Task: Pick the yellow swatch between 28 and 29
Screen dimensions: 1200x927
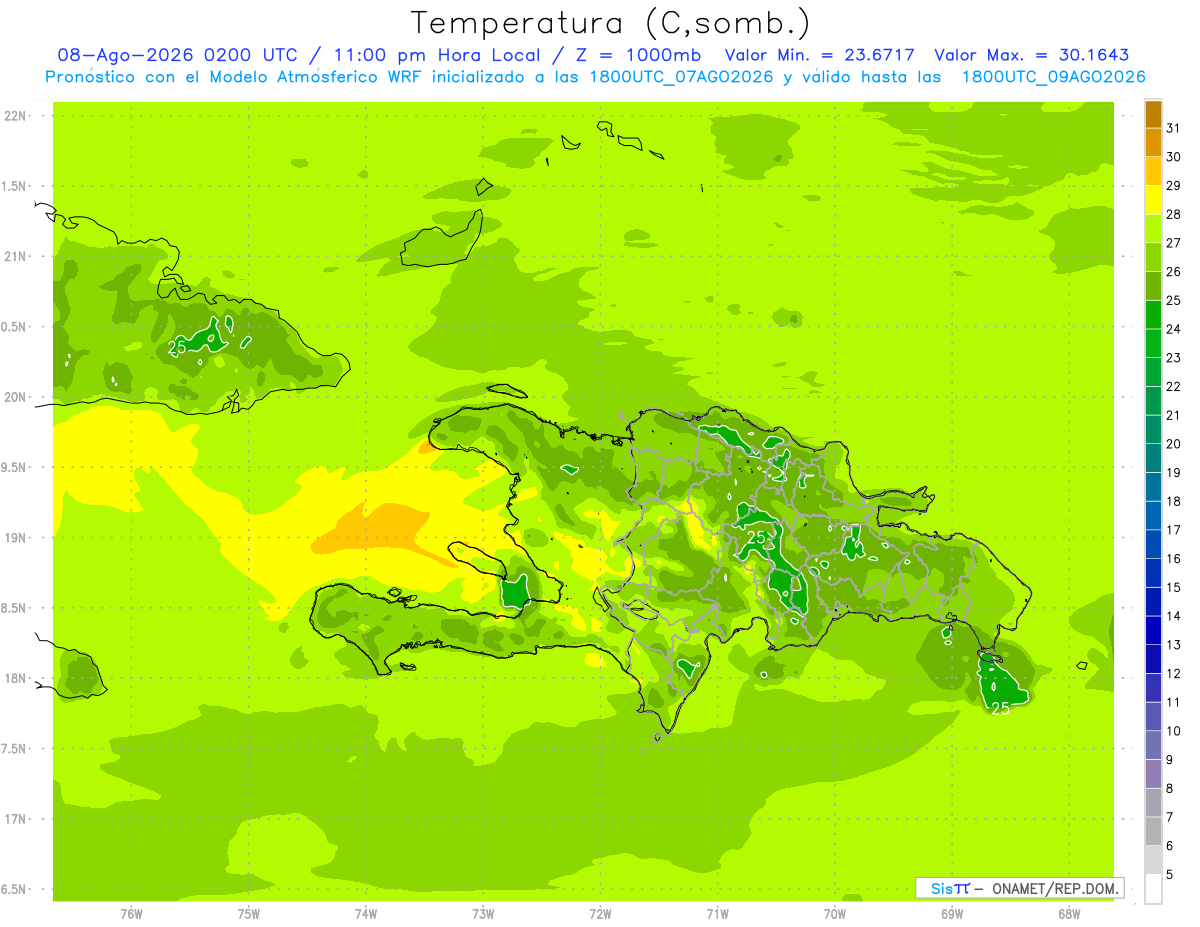Action: (x=1153, y=200)
